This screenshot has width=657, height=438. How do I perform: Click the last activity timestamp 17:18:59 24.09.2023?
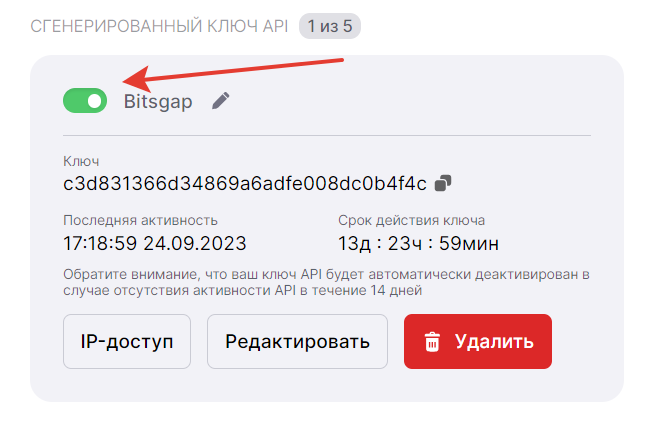[x=155, y=243]
